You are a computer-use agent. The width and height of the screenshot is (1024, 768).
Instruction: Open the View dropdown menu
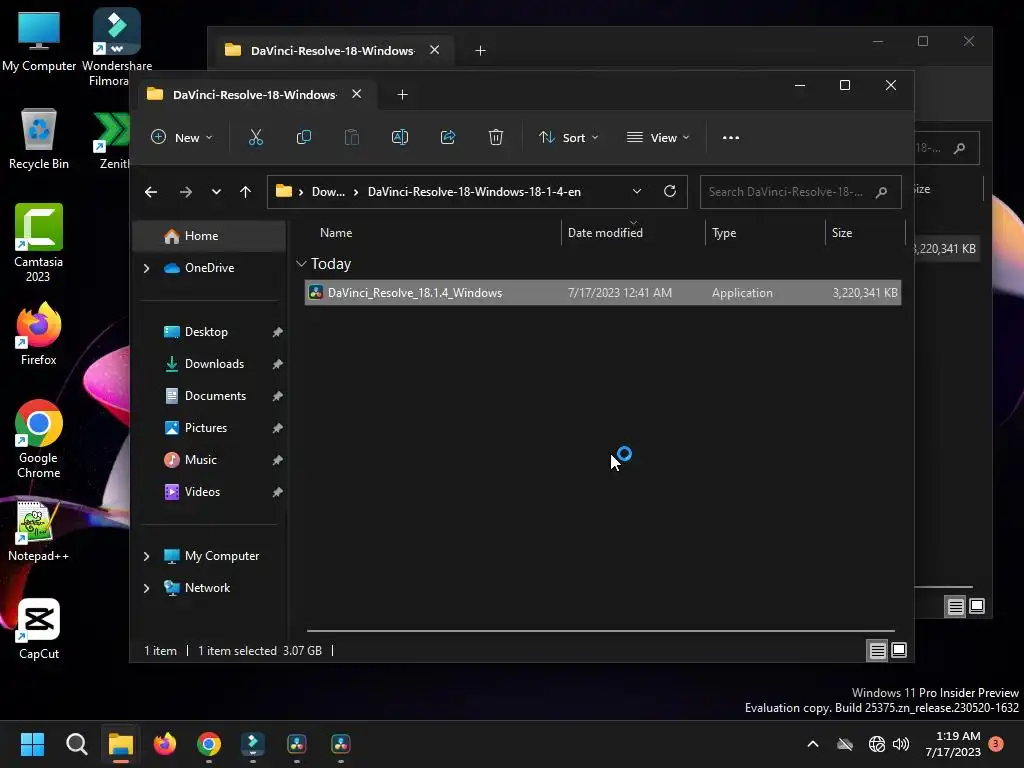658,138
